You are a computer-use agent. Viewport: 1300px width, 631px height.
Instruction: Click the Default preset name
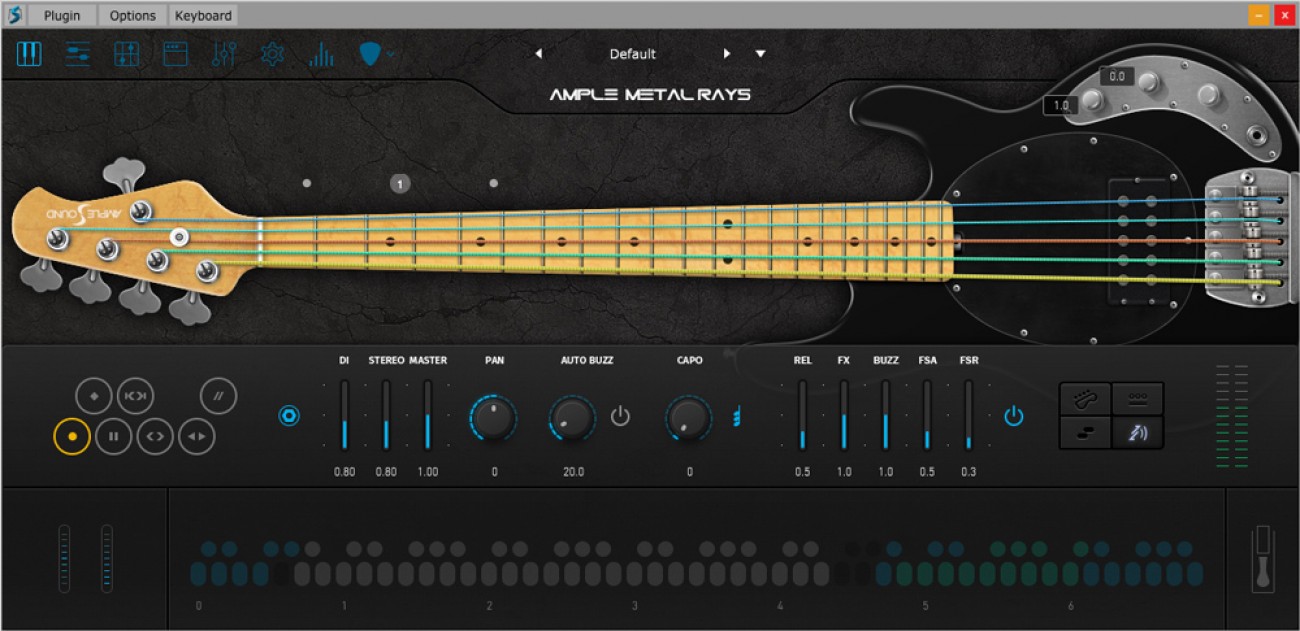coord(631,54)
